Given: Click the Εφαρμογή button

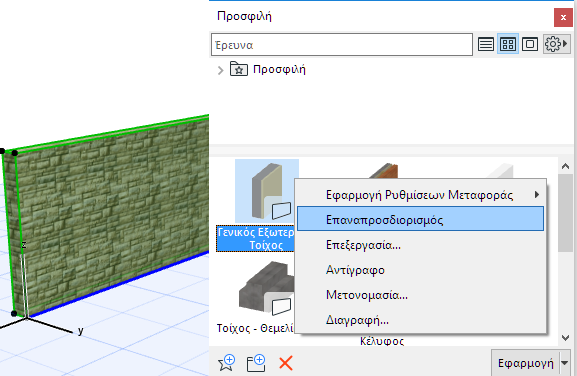Looking at the screenshot, I should [525, 363].
